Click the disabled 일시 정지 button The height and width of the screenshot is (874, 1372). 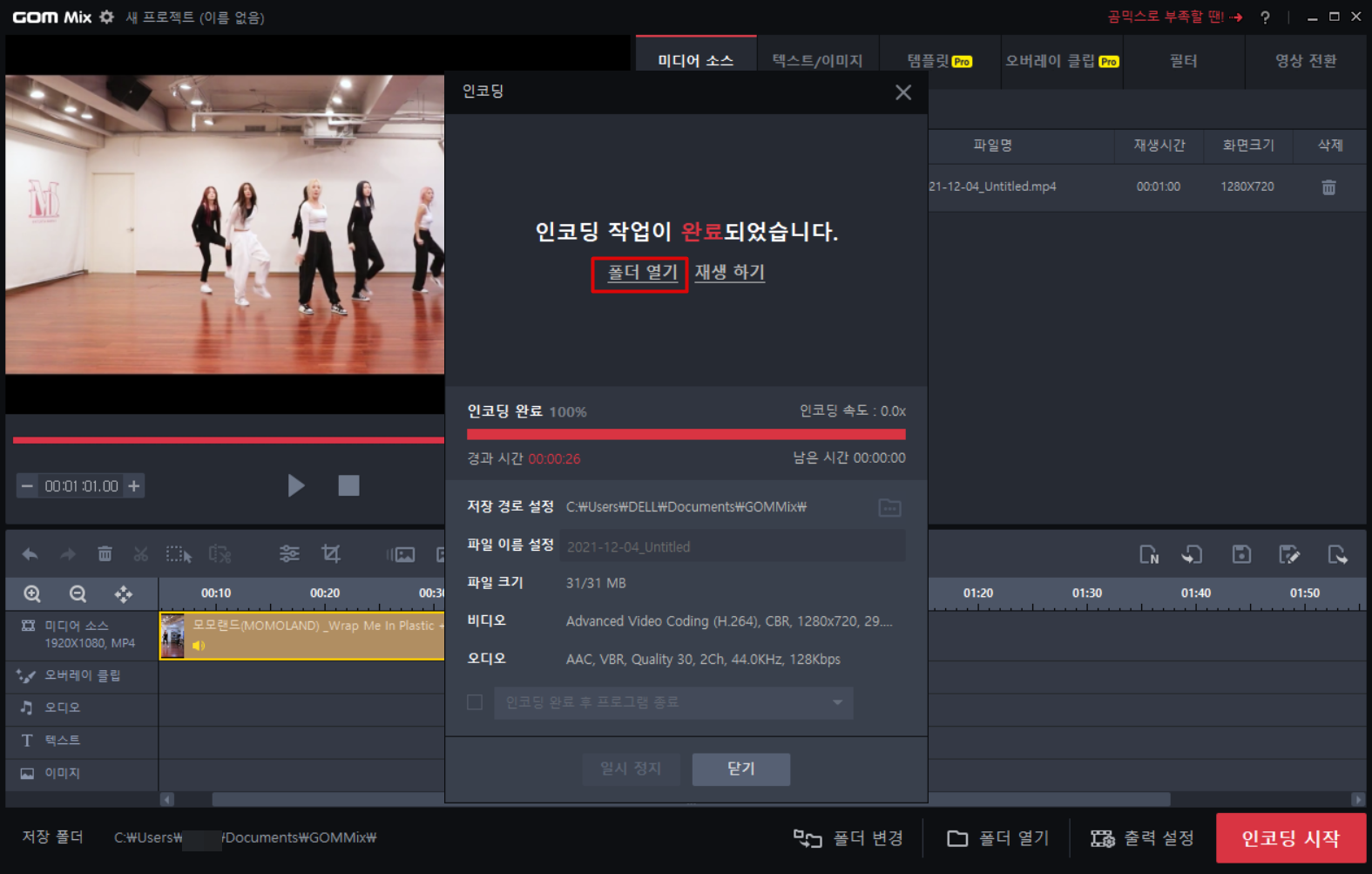pyautogui.click(x=631, y=769)
